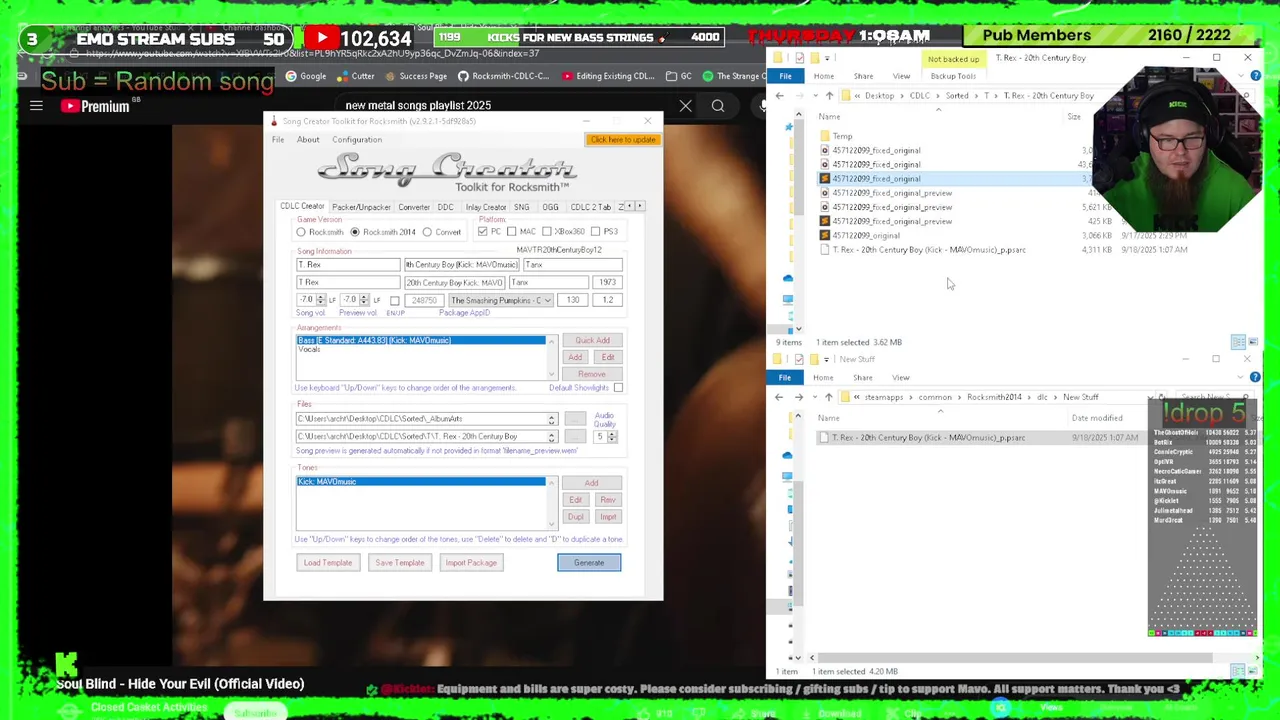The image size is (1280, 720).
Task: Go up one folder in New Stuff Explorer
Action: coord(828,397)
